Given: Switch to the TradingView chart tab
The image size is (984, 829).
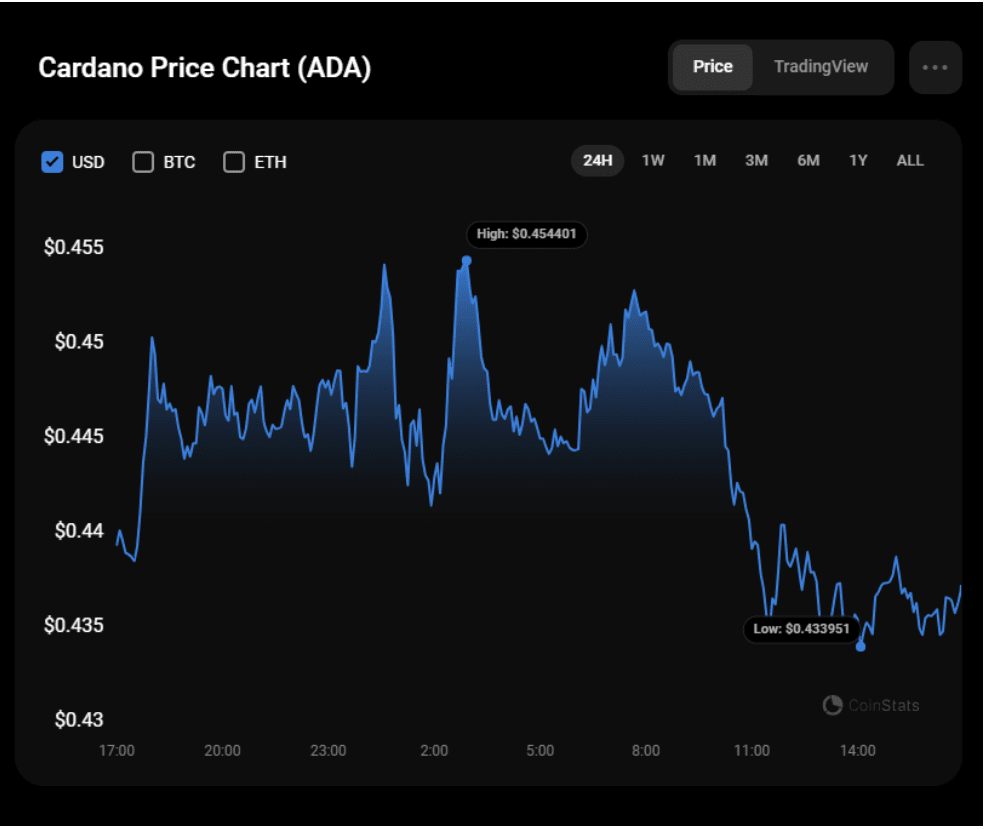Looking at the screenshot, I should click(821, 67).
